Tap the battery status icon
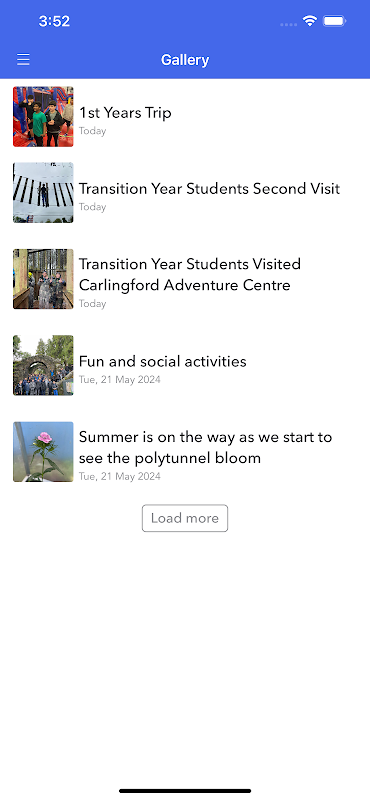The width and height of the screenshot is (370, 800). pyautogui.click(x=335, y=21)
